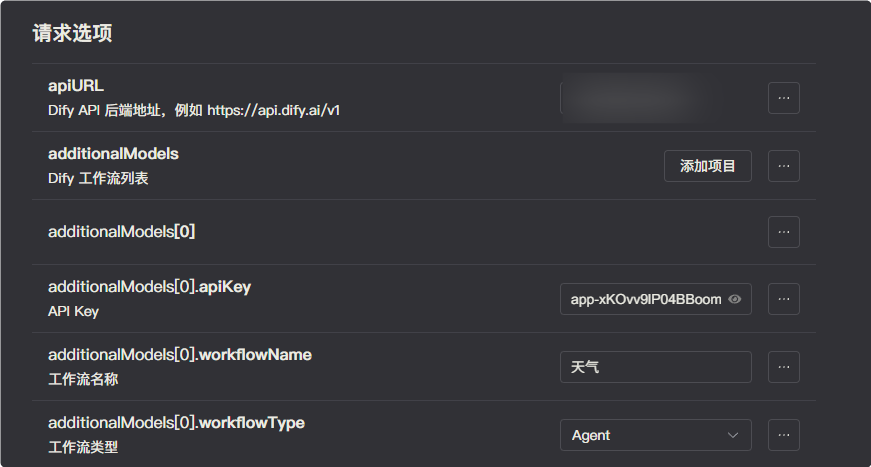
Task: Click the additionalModels[0] label
Action: pyautogui.click(x=122, y=232)
